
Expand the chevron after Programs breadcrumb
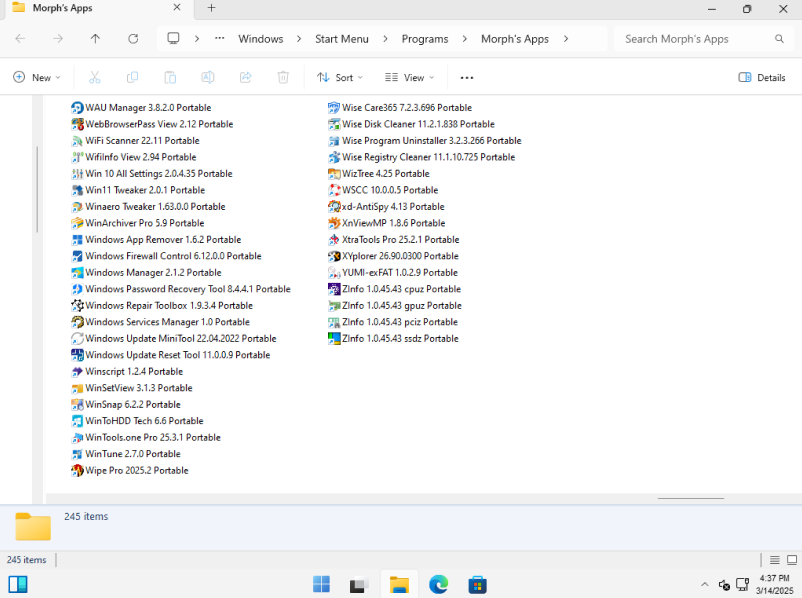464,39
